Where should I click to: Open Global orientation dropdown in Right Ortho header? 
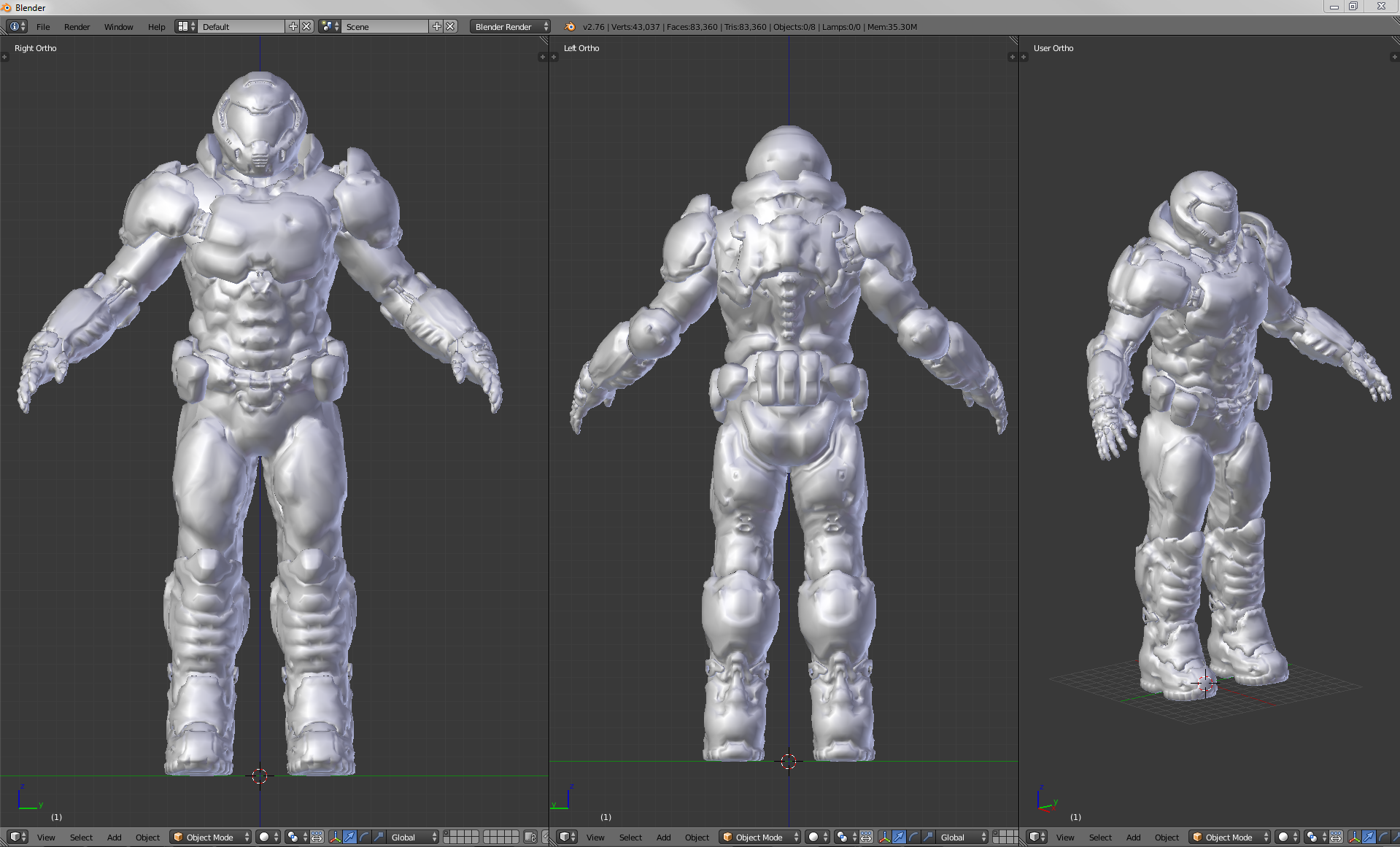point(412,837)
